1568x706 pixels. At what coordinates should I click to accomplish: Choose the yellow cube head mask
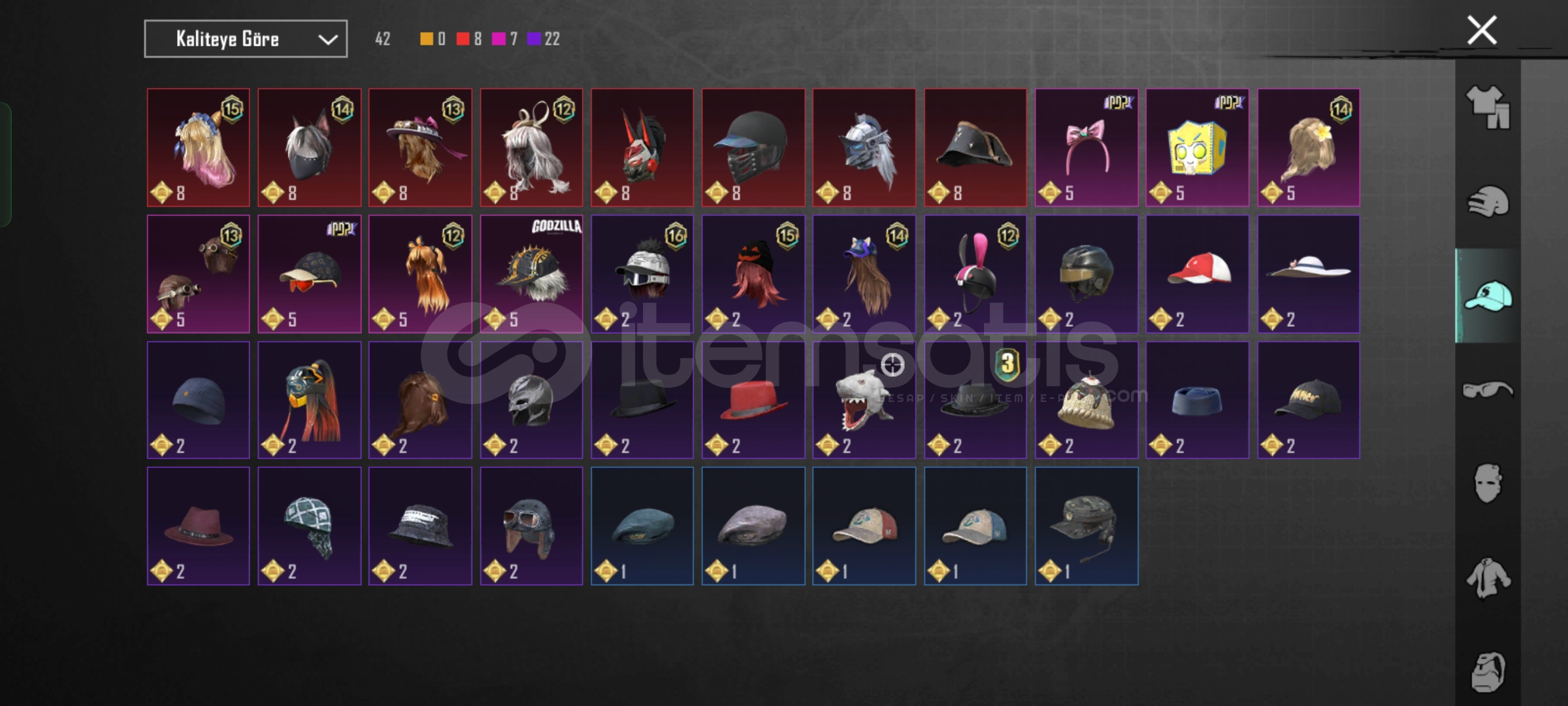pyautogui.click(x=1197, y=148)
